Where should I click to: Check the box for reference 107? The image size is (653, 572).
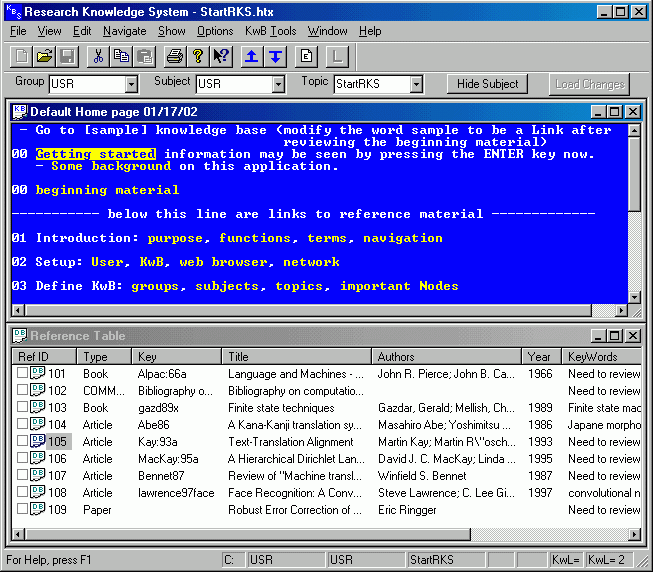(22, 475)
